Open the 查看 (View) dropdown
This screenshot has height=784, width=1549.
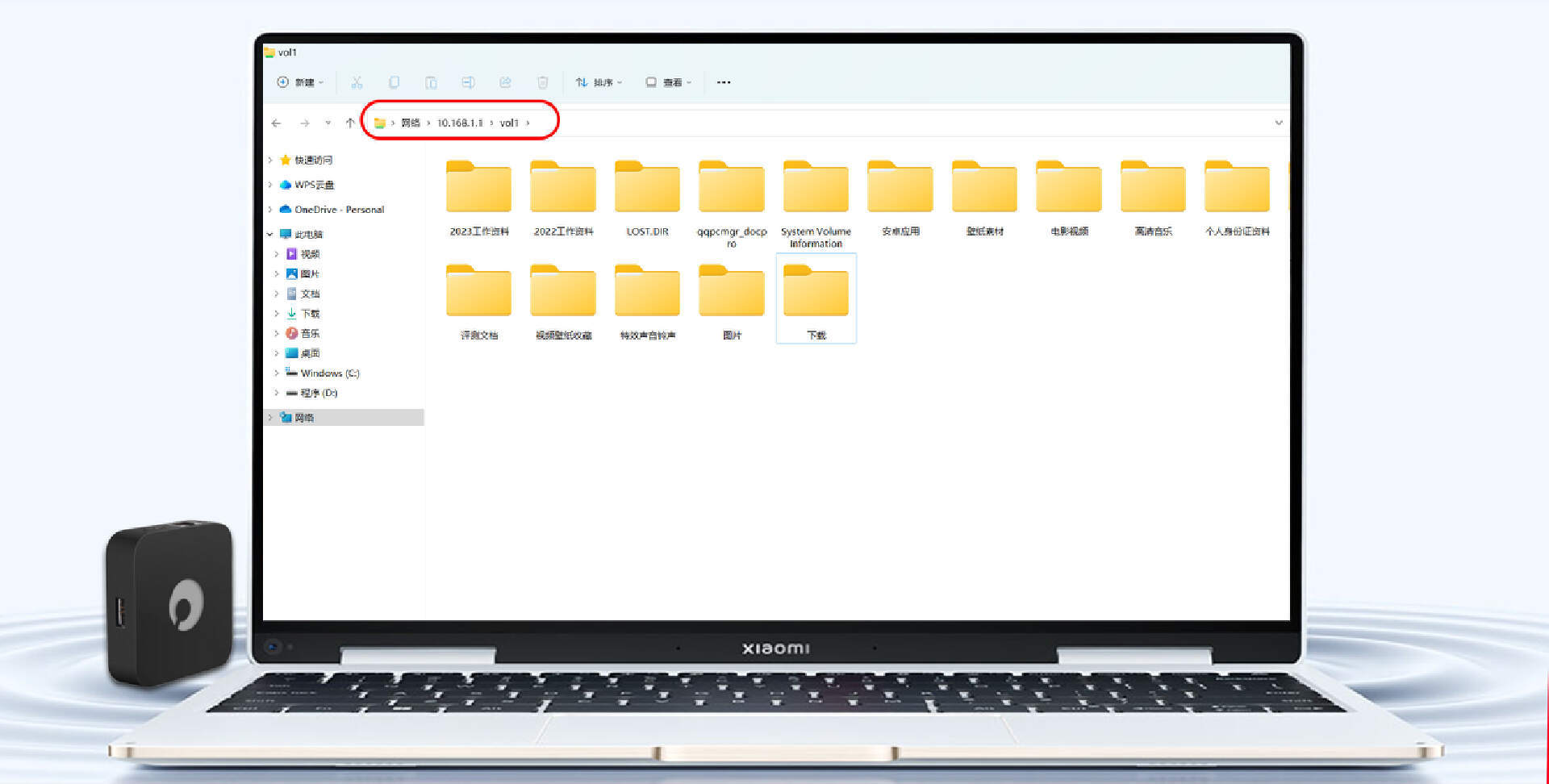click(x=669, y=82)
